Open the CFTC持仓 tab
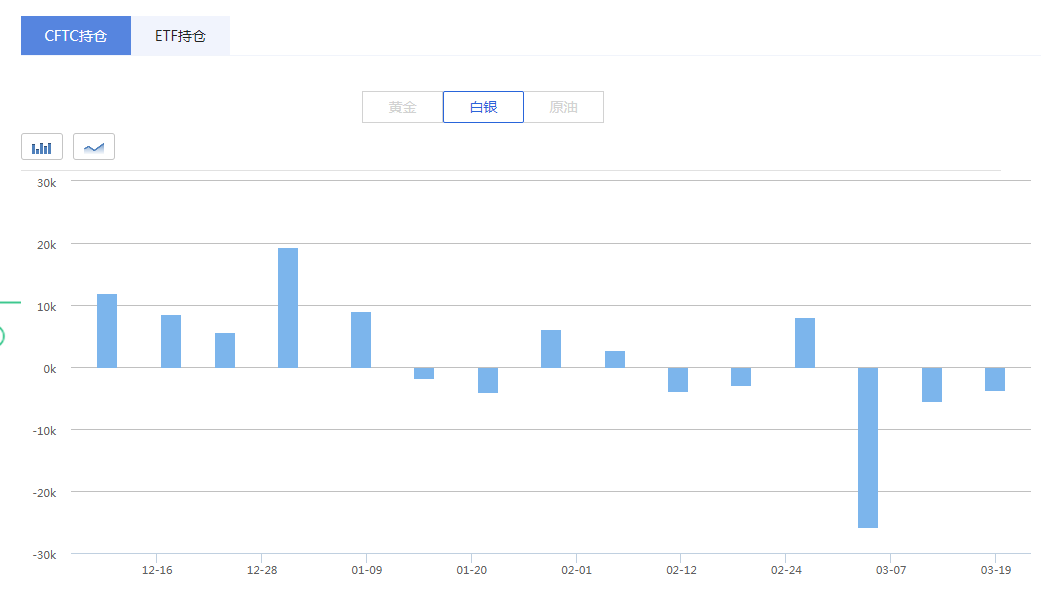 point(76,36)
